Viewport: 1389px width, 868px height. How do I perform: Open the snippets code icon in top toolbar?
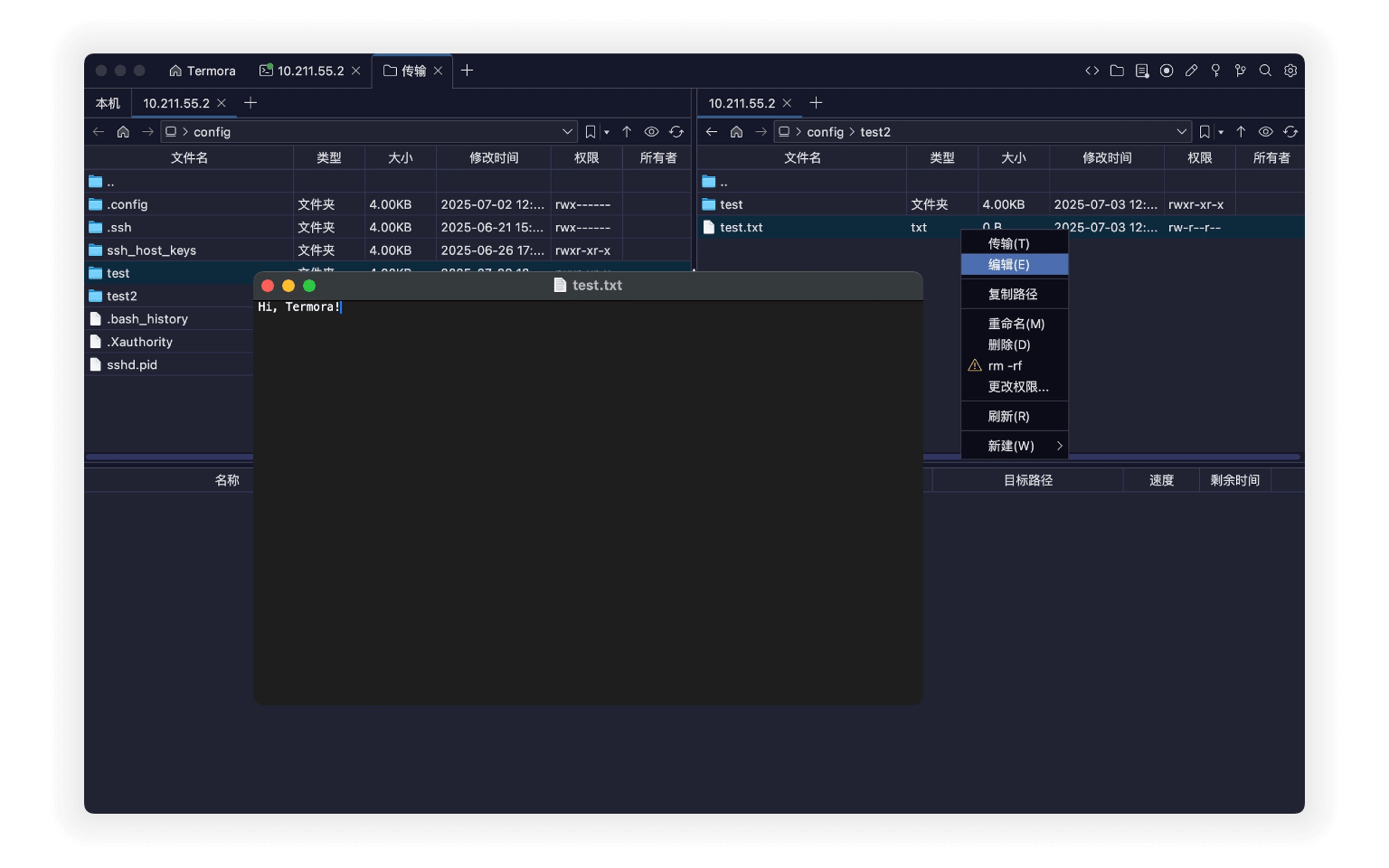click(x=1092, y=71)
